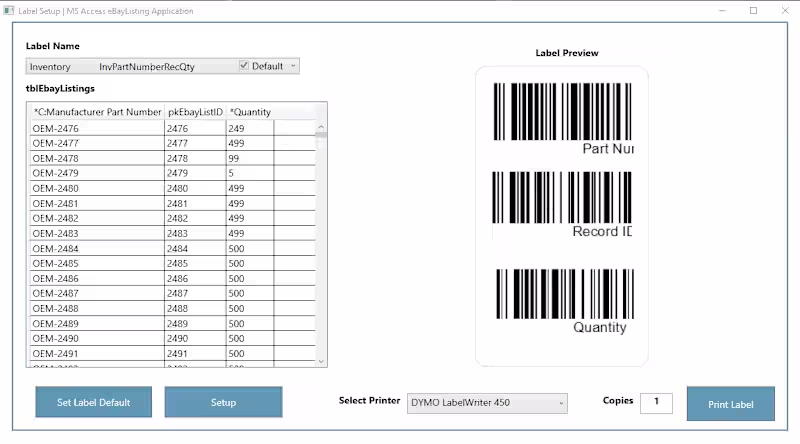The image size is (800, 444).
Task: Select the OEM-2487 cell
Action: coord(97,293)
